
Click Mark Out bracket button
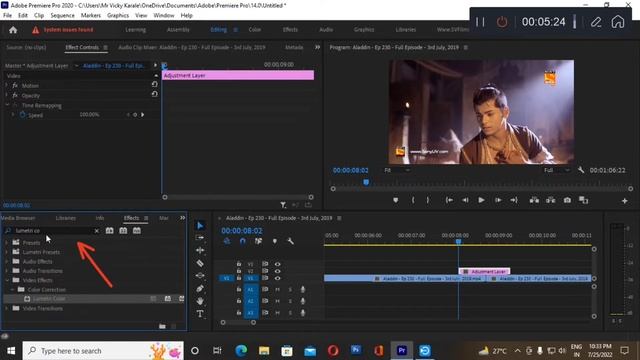click(x=428, y=200)
